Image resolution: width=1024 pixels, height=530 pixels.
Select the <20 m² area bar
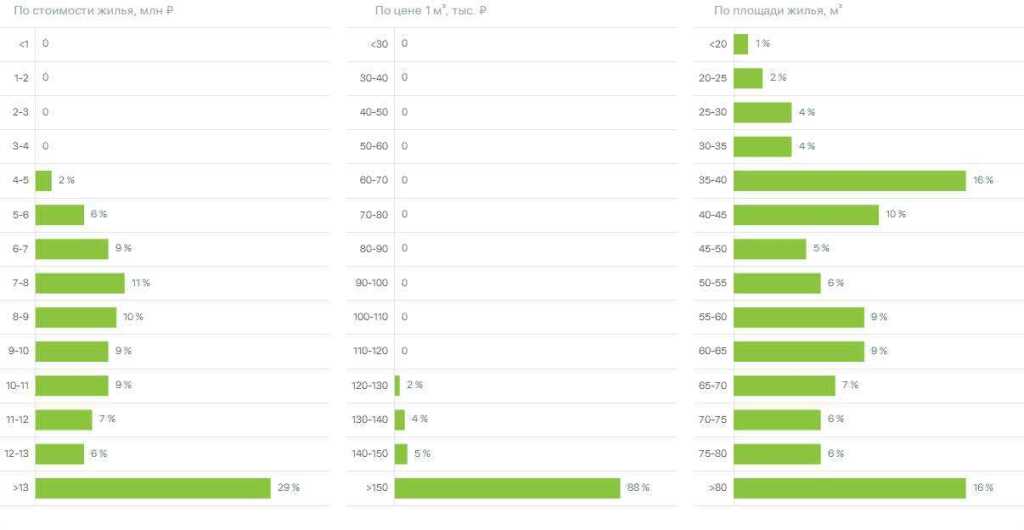click(741, 44)
